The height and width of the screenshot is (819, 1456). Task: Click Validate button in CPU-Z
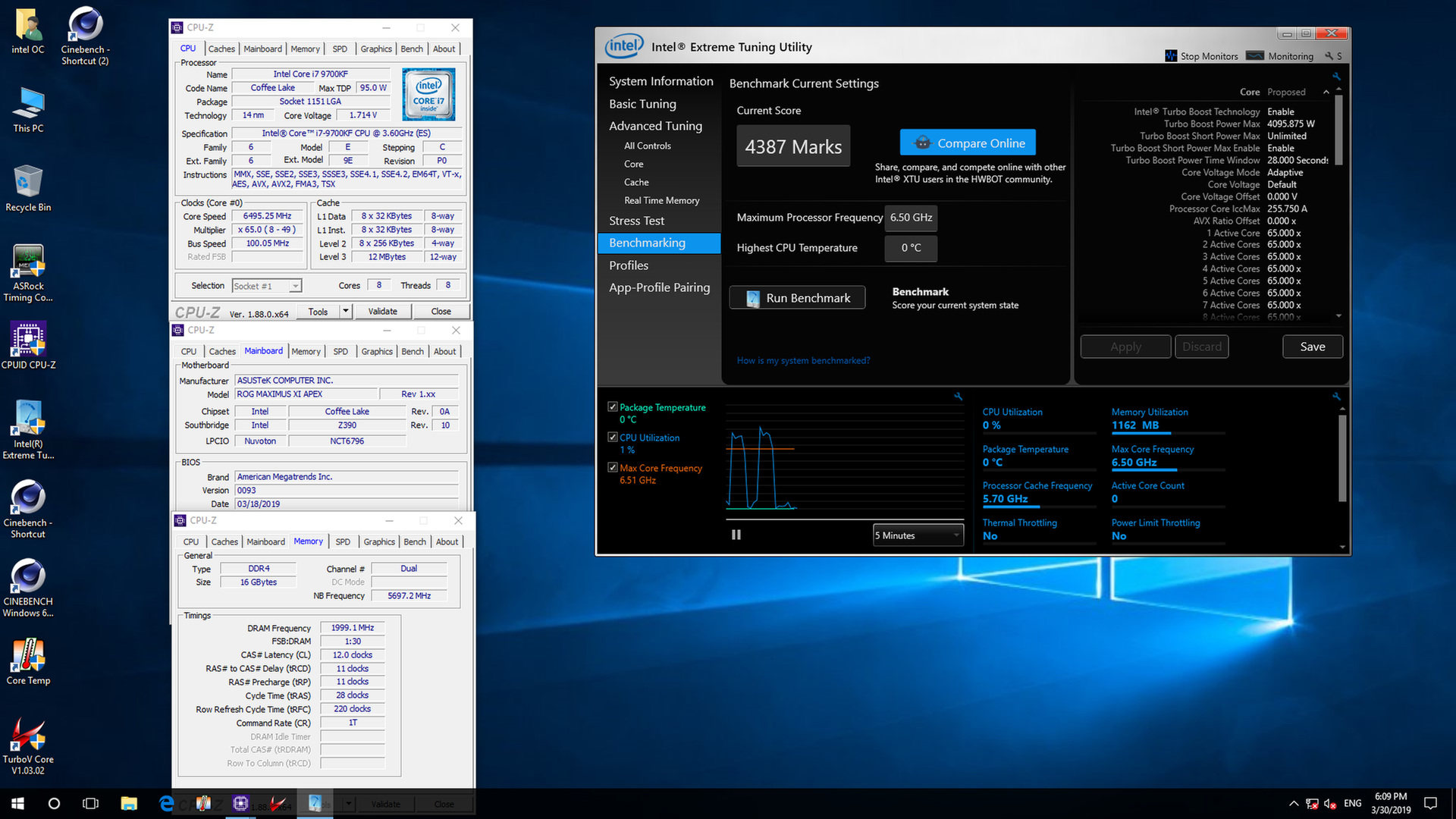pyautogui.click(x=382, y=312)
